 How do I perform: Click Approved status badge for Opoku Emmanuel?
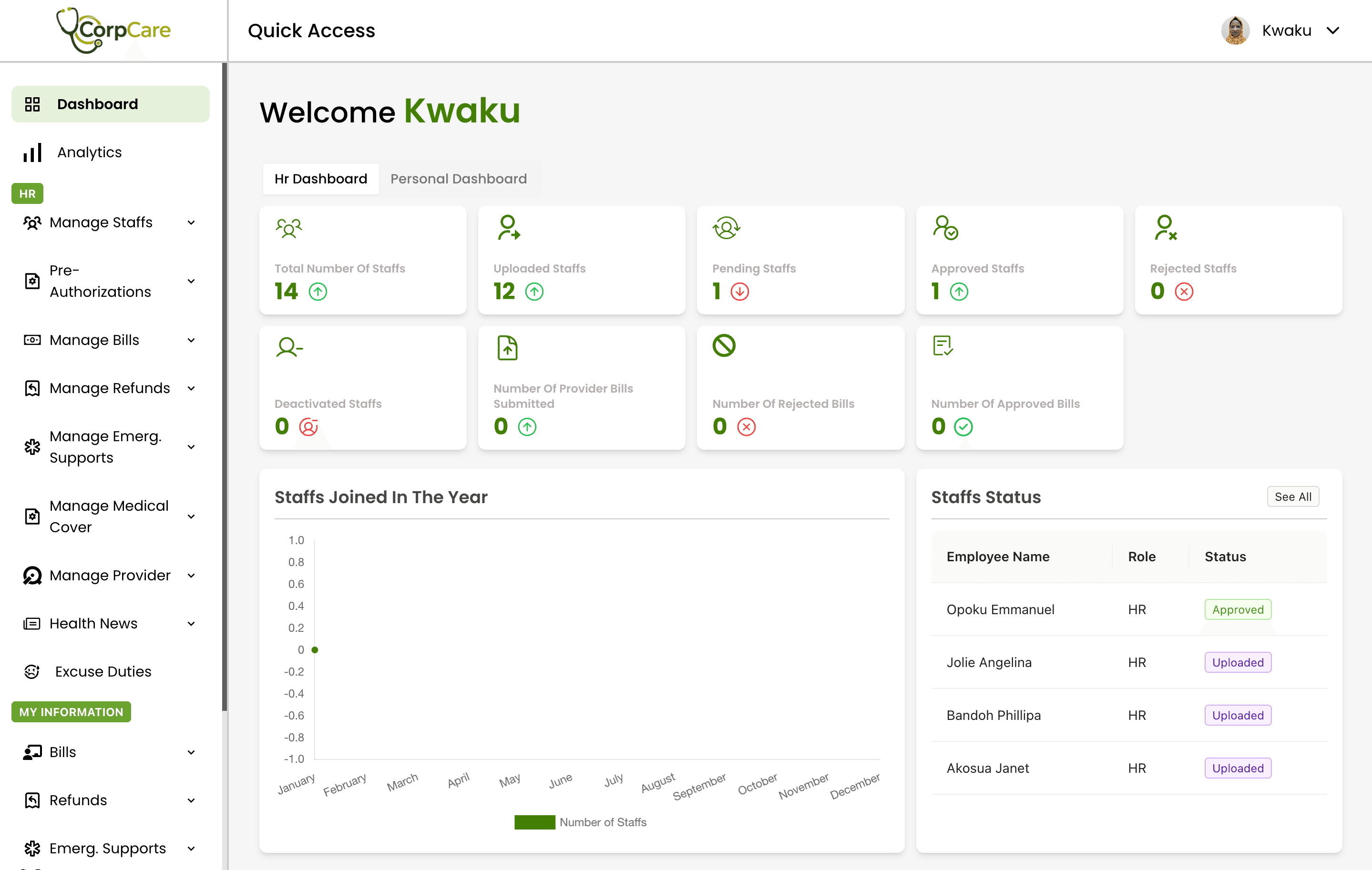pyautogui.click(x=1238, y=610)
